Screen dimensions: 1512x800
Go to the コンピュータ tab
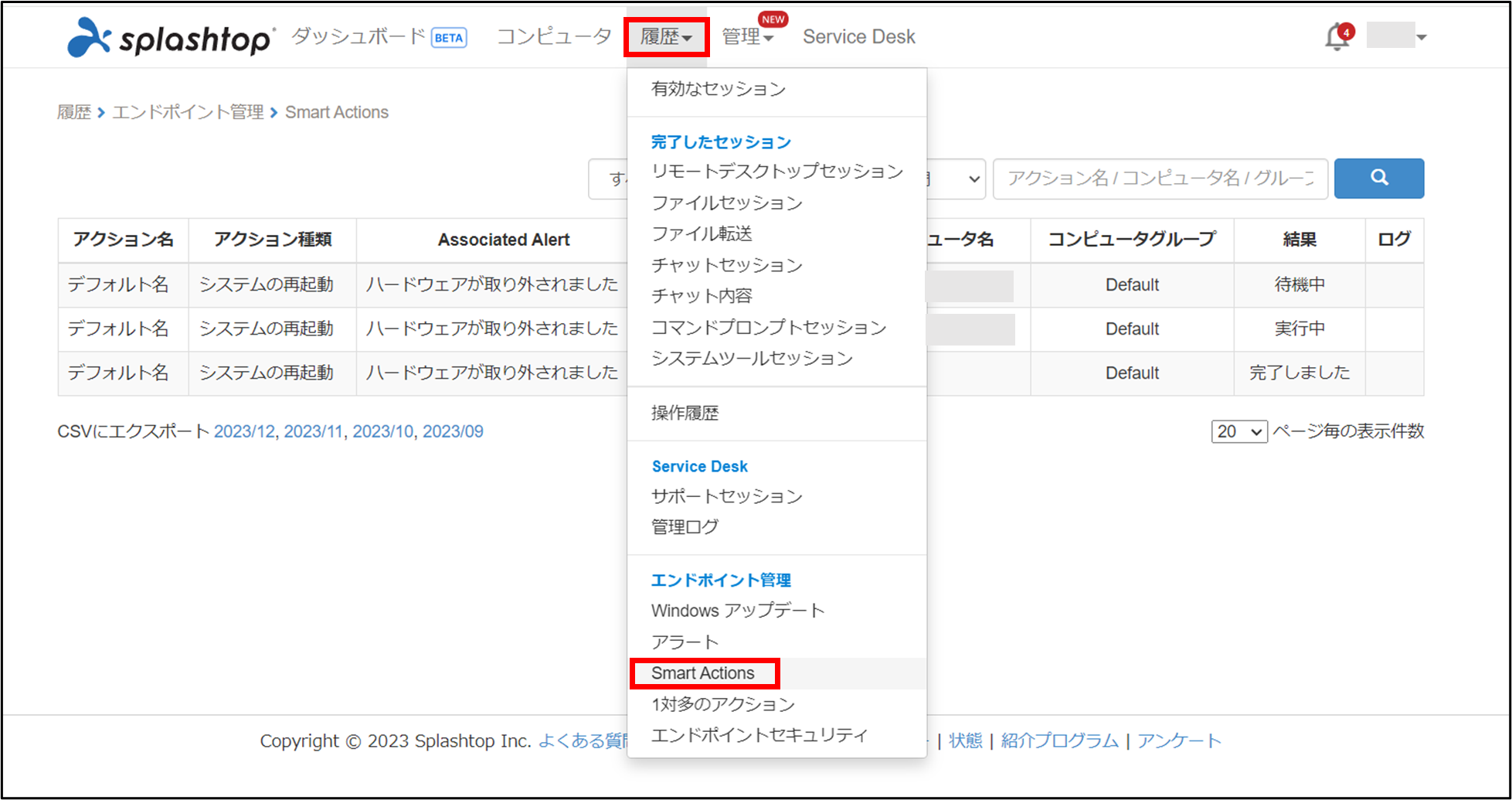point(554,36)
